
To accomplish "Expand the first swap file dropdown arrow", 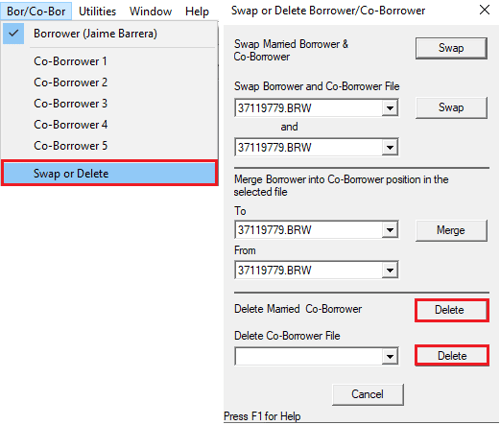I will tap(390, 108).
